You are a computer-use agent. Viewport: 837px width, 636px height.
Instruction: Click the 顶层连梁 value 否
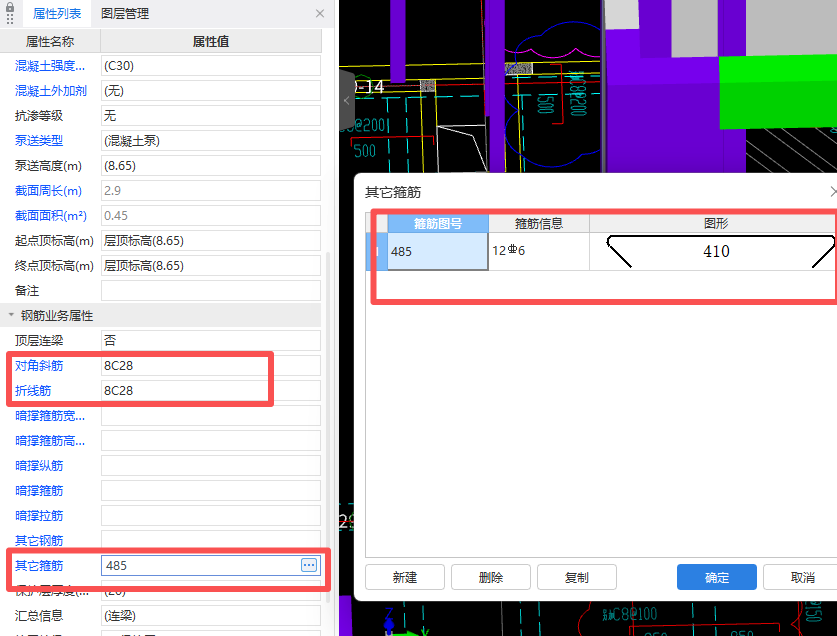pos(211,341)
